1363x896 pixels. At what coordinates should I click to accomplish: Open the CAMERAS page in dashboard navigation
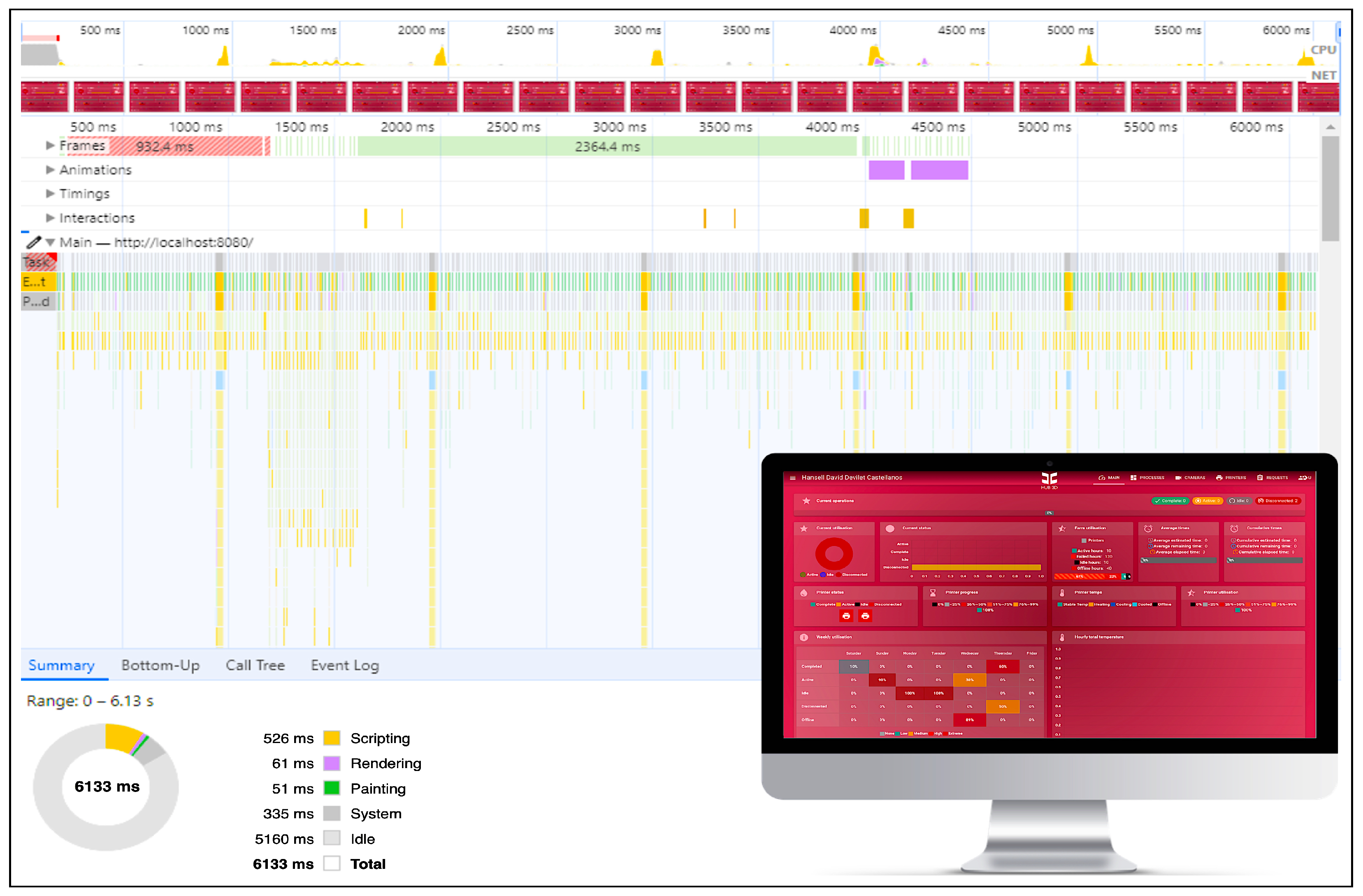(x=1190, y=477)
